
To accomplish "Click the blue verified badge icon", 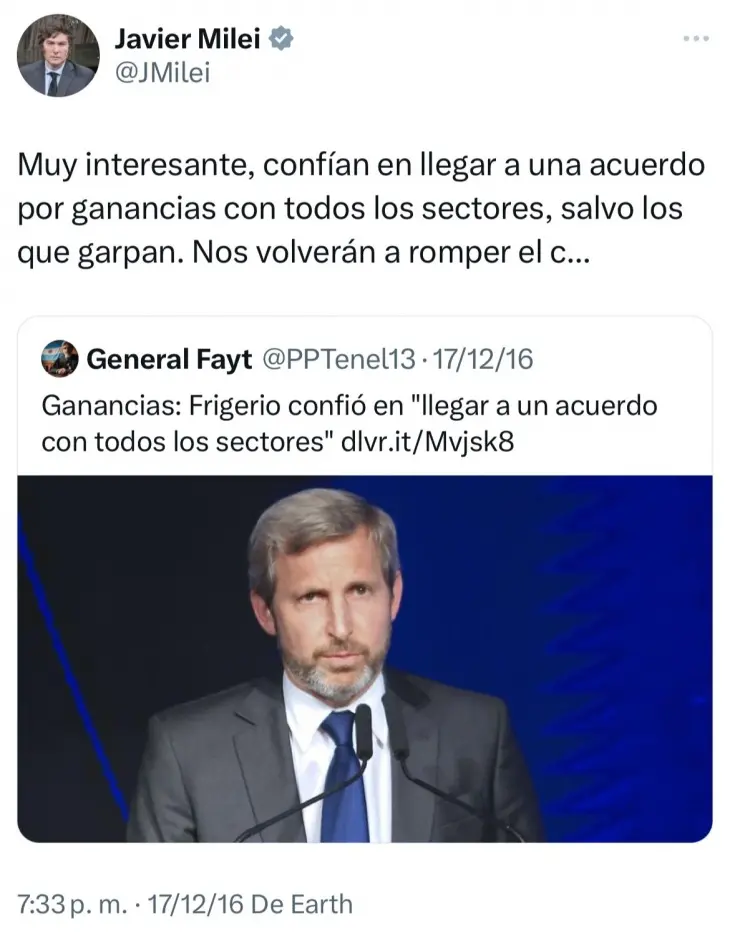I will click(x=281, y=38).
